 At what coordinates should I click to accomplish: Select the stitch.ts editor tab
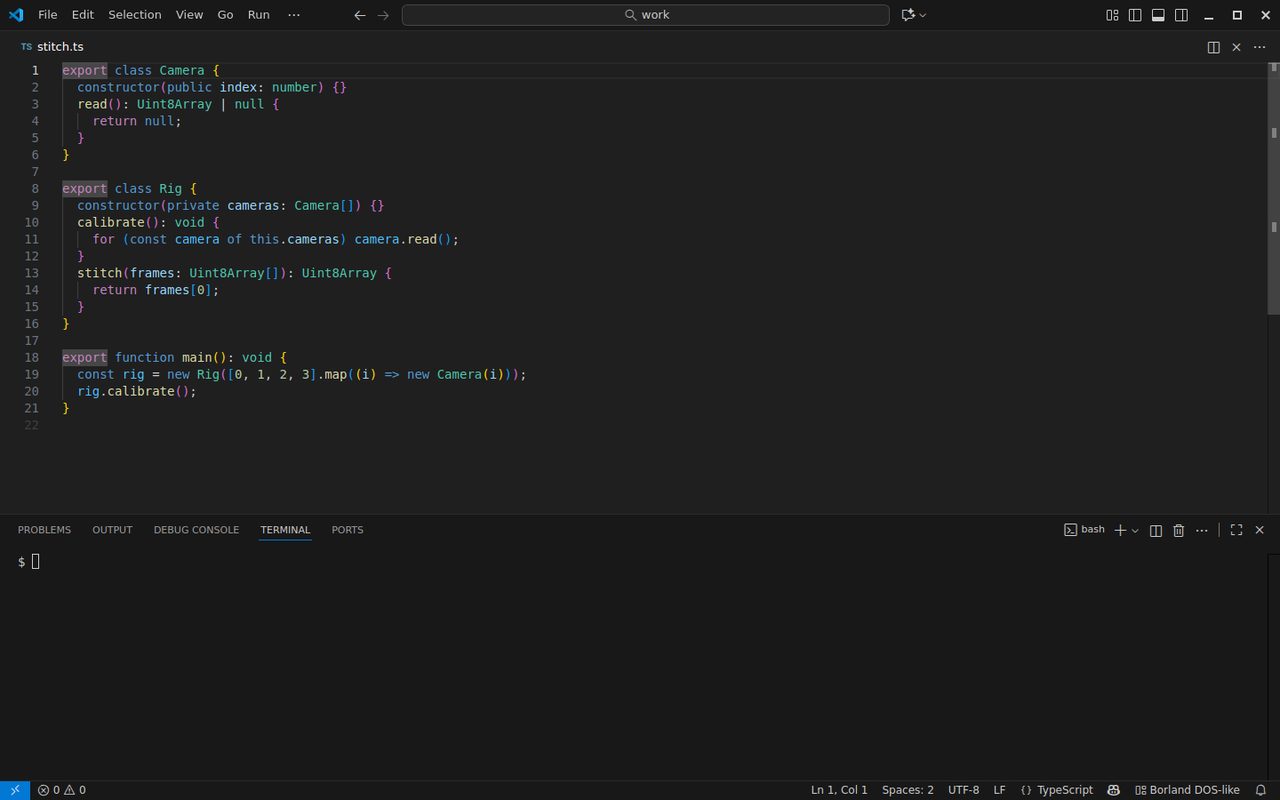point(52,47)
